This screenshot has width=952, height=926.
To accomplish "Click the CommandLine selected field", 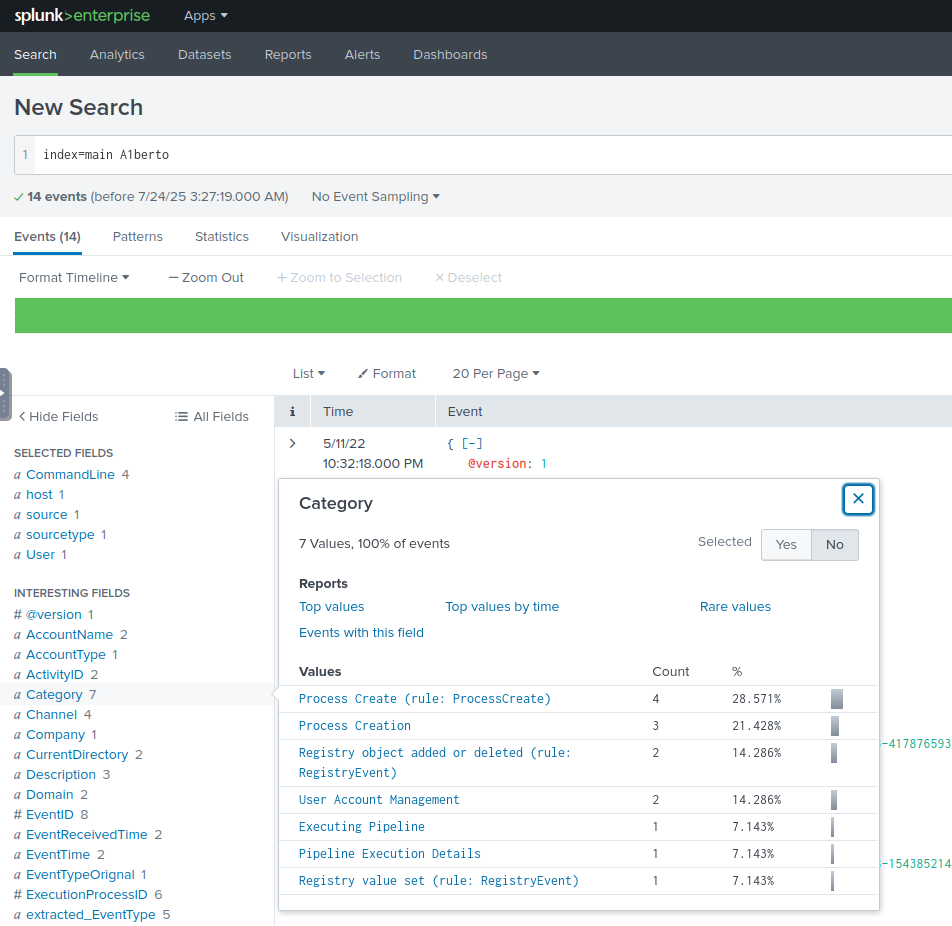I will click(70, 475).
